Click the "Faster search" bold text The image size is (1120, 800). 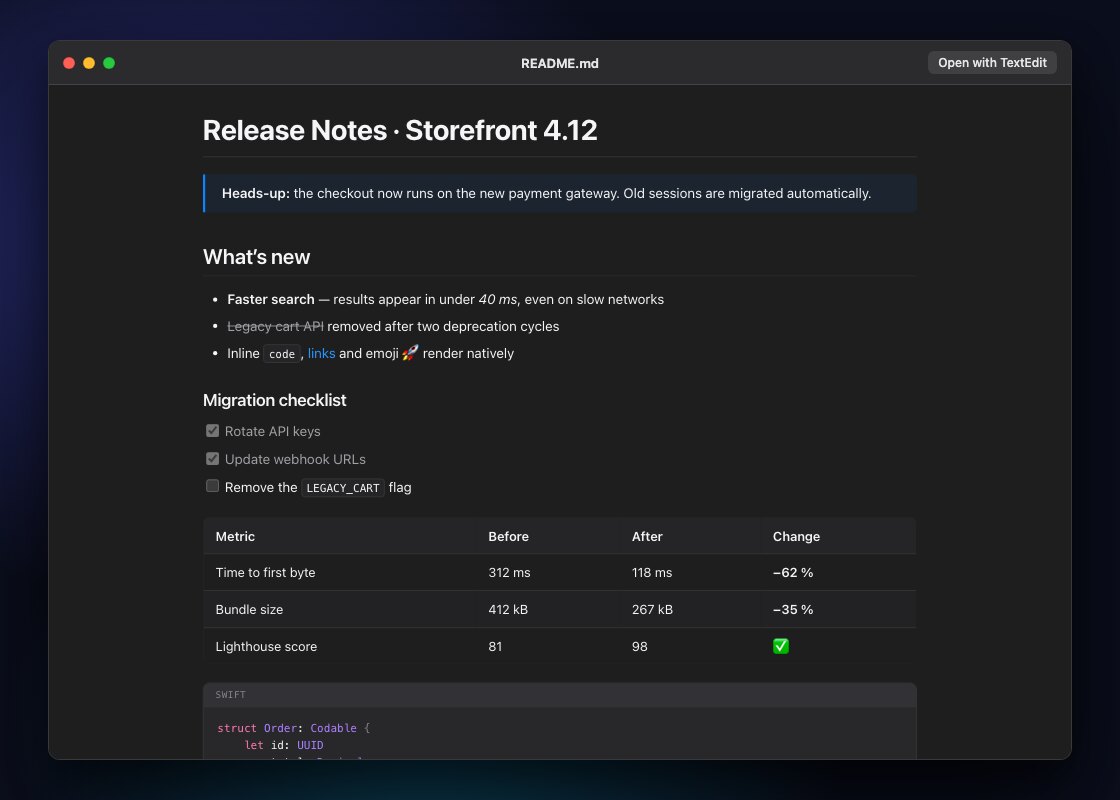271,299
